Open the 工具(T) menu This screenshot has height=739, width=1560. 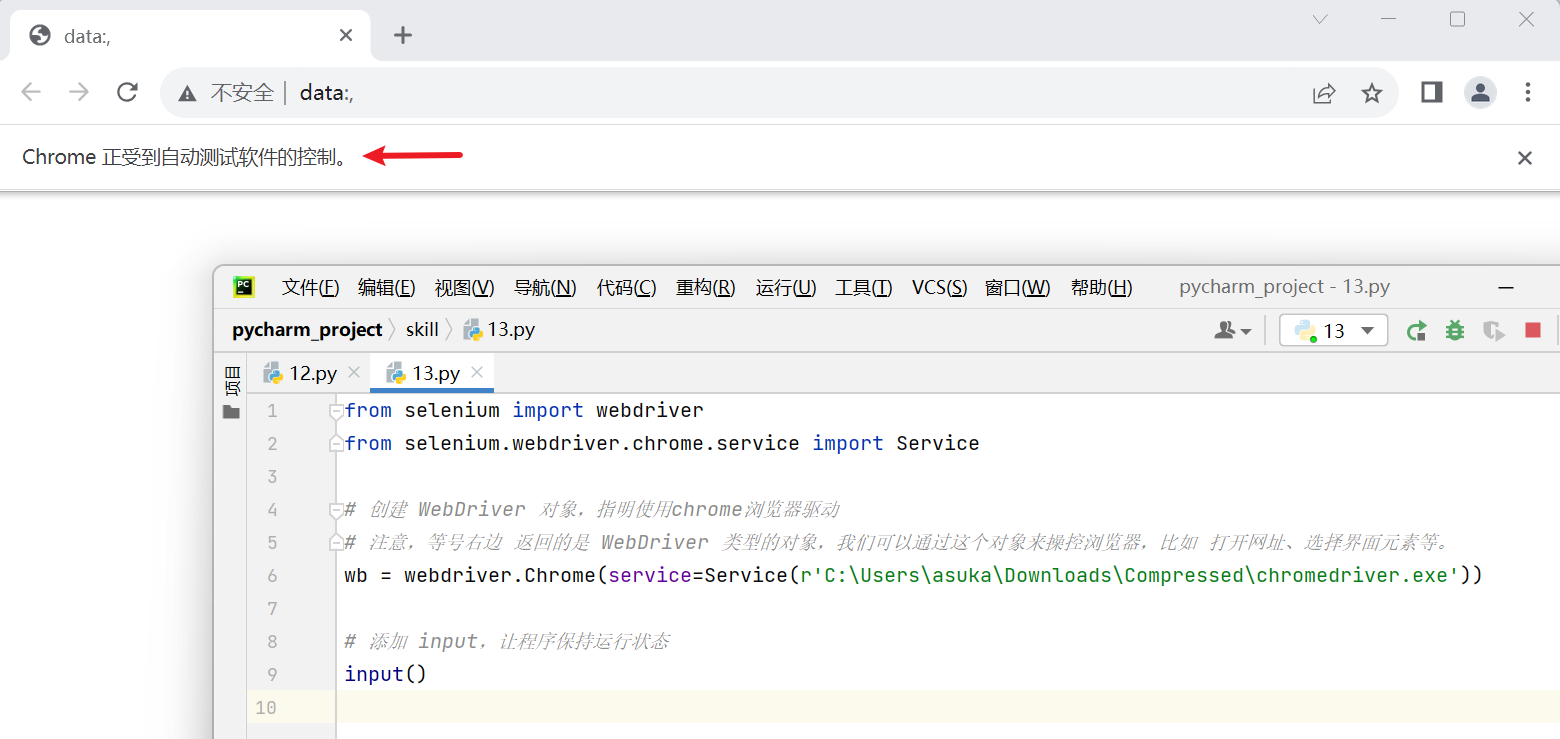[x=863, y=288]
